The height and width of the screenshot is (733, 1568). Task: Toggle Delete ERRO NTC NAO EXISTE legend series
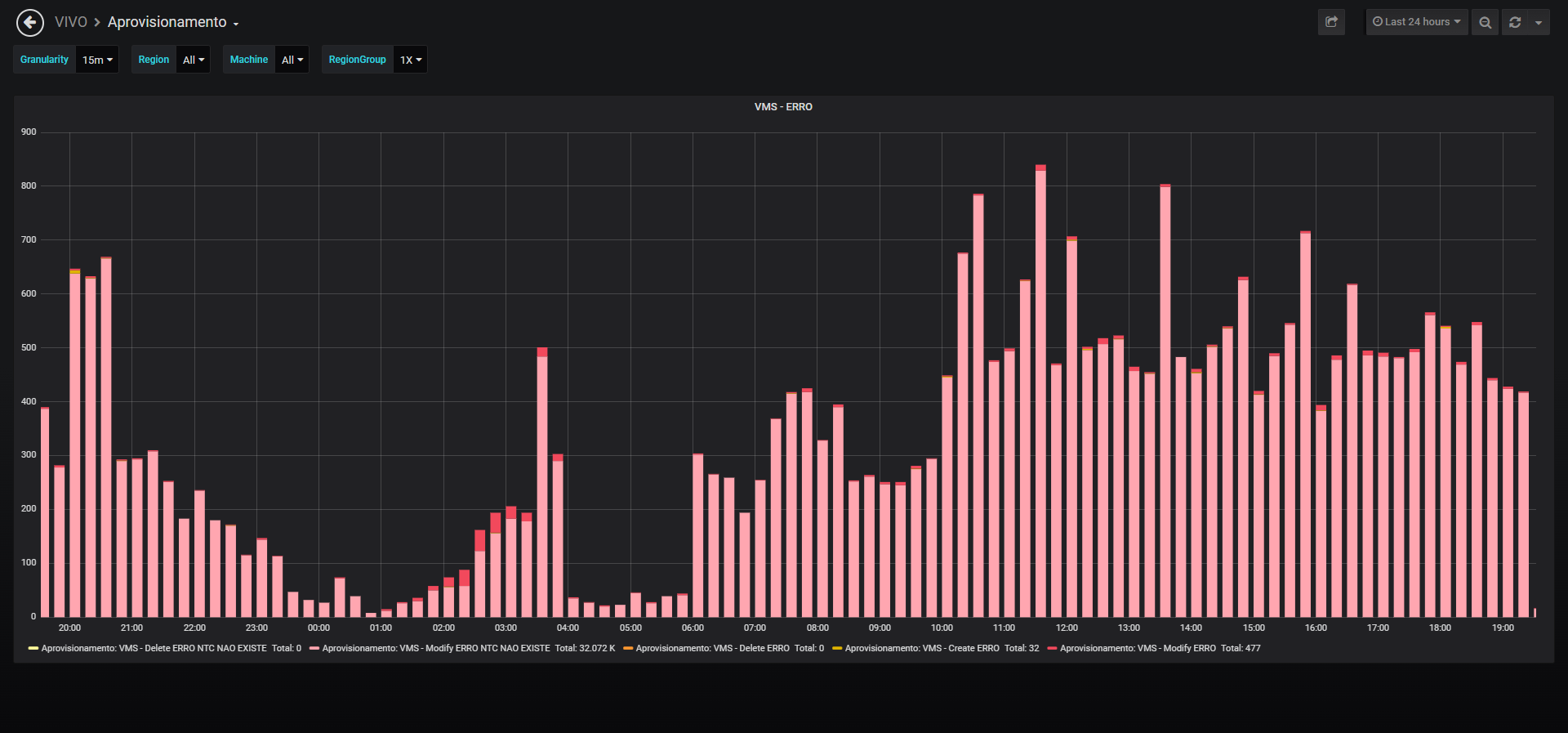(154, 648)
